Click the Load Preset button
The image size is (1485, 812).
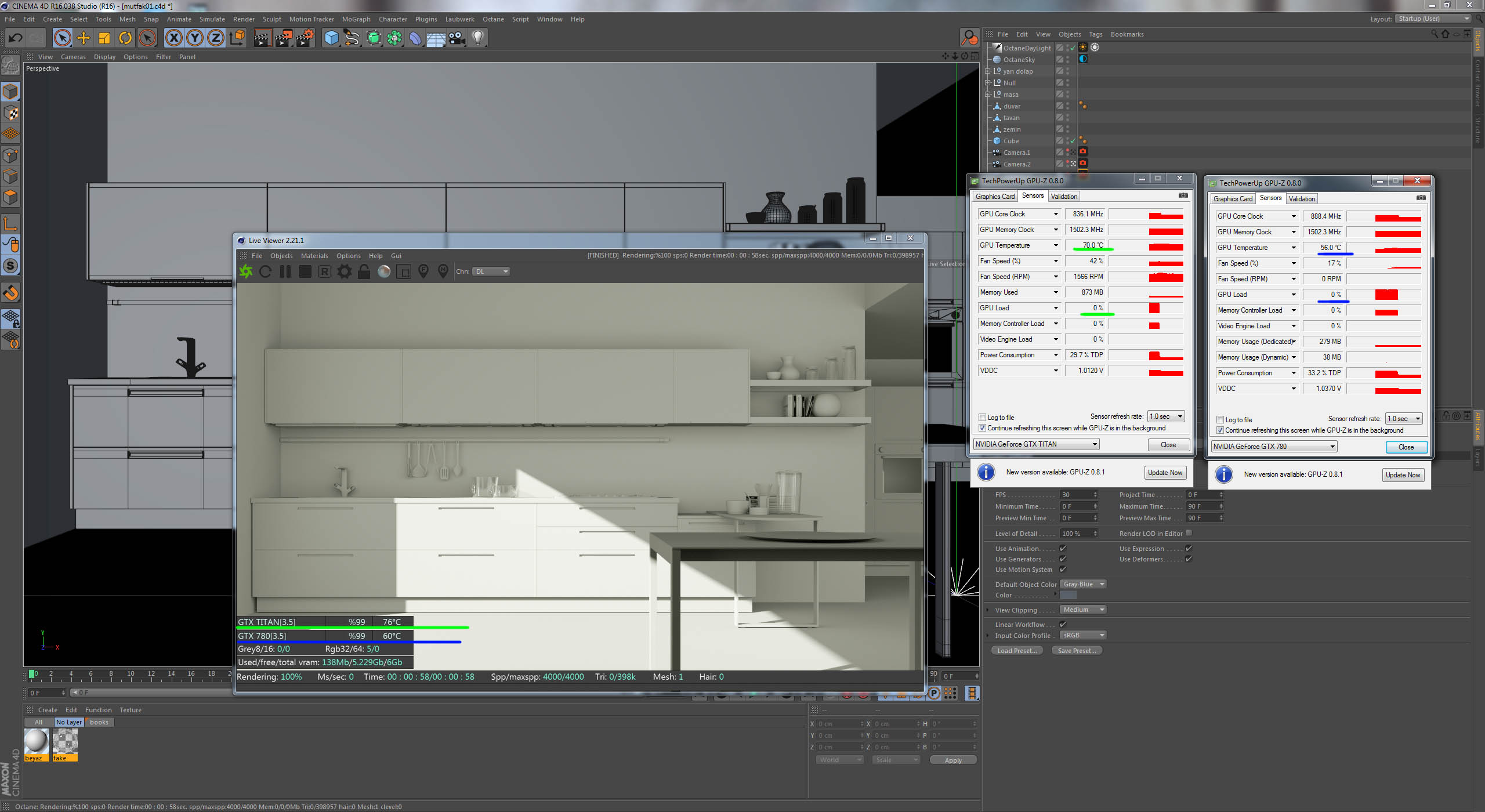pyautogui.click(x=1017, y=651)
